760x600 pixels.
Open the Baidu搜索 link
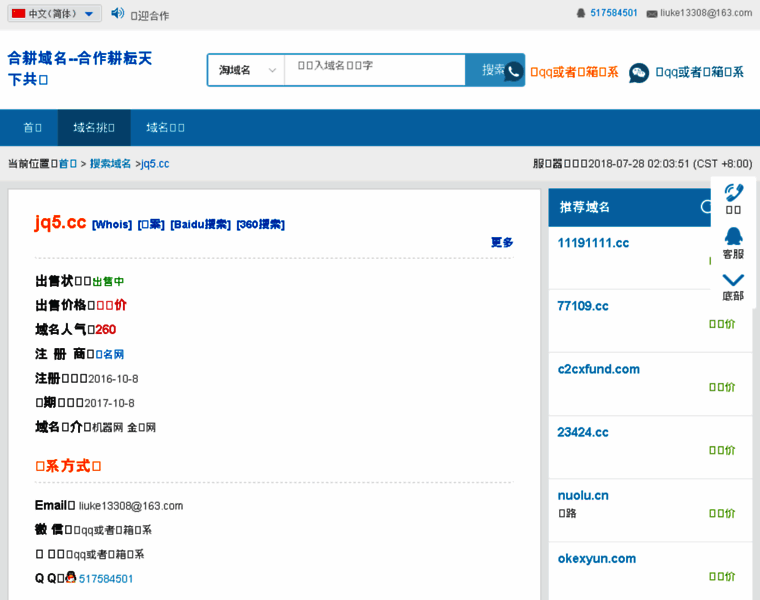coord(201,224)
